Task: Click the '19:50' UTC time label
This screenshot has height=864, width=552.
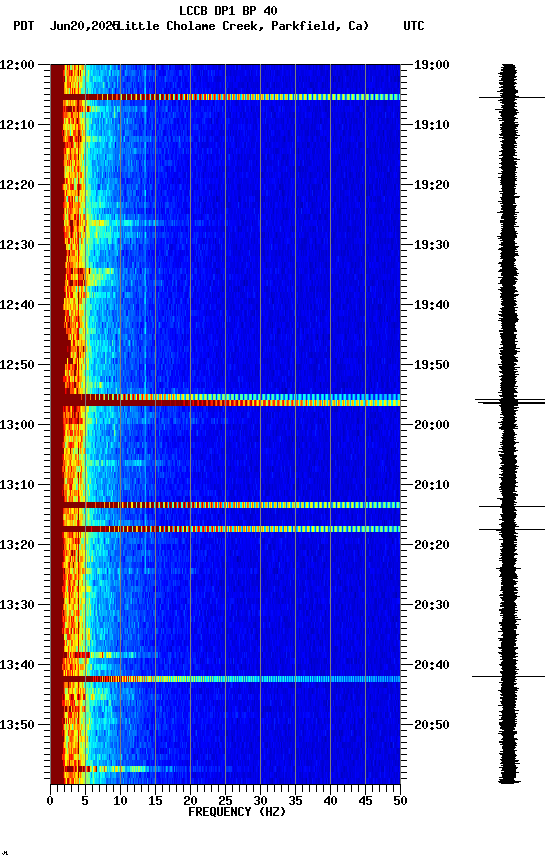Action: [x=432, y=365]
